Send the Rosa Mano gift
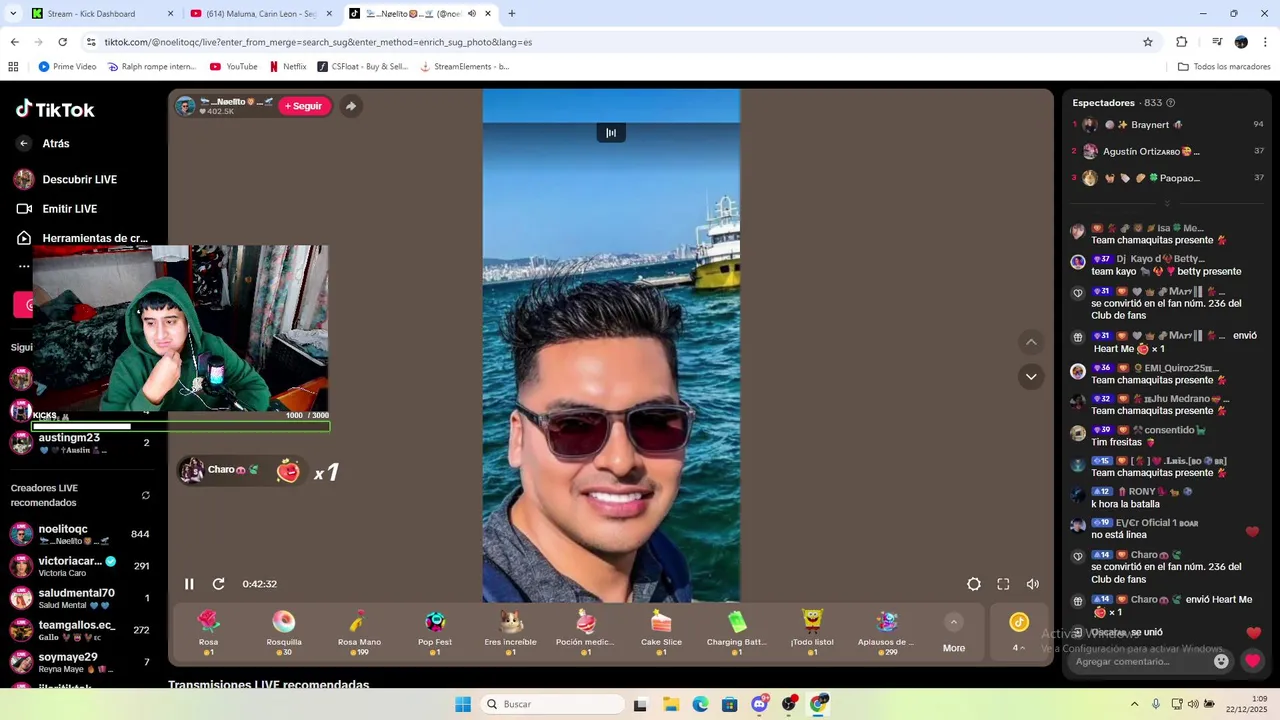Image resolution: width=1280 pixels, height=720 pixels. point(359,633)
